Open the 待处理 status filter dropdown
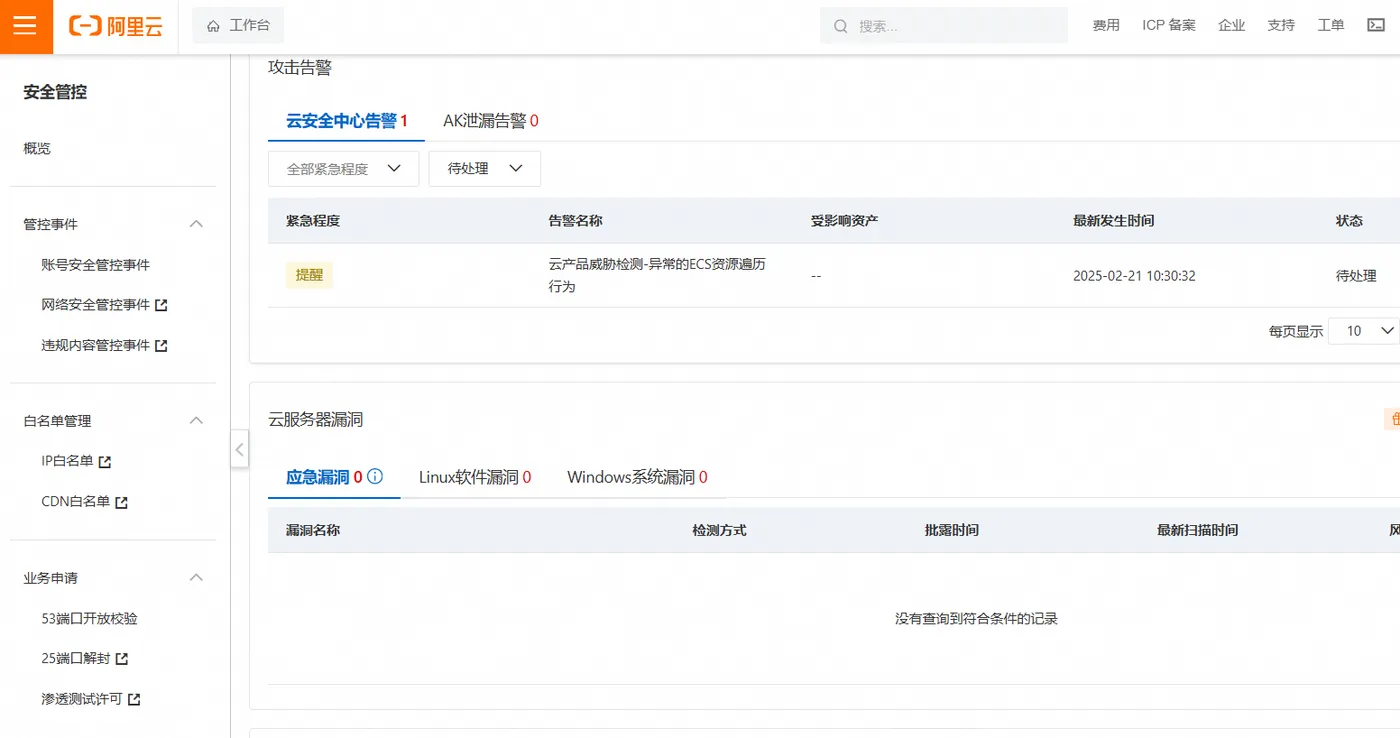 [485, 169]
